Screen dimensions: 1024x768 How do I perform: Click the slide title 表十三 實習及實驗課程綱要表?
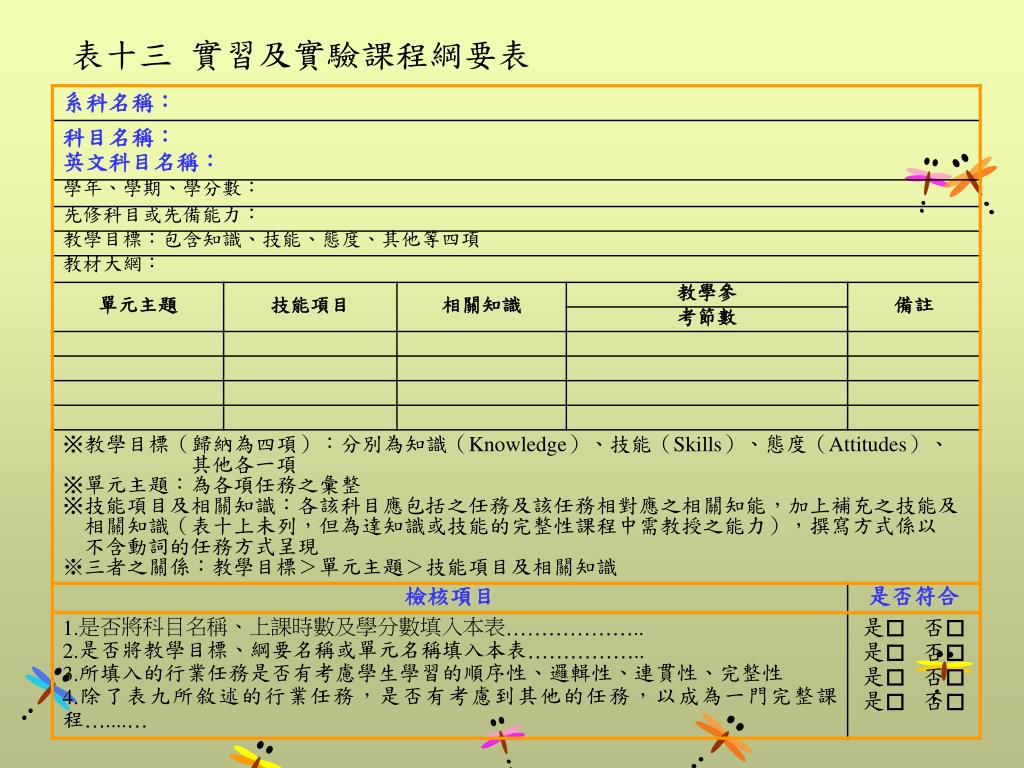300,55
